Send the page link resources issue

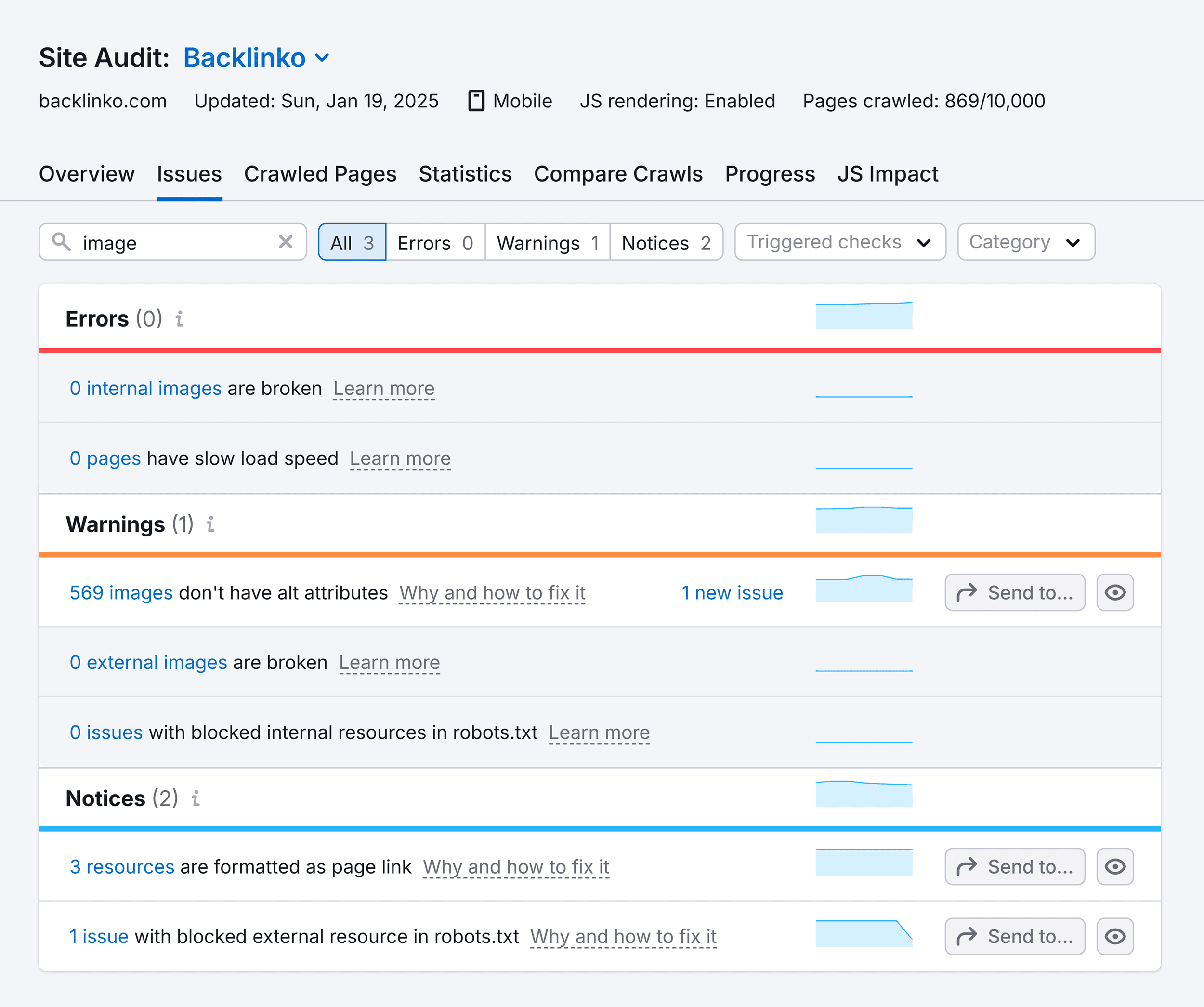(x=1015, y=866)
